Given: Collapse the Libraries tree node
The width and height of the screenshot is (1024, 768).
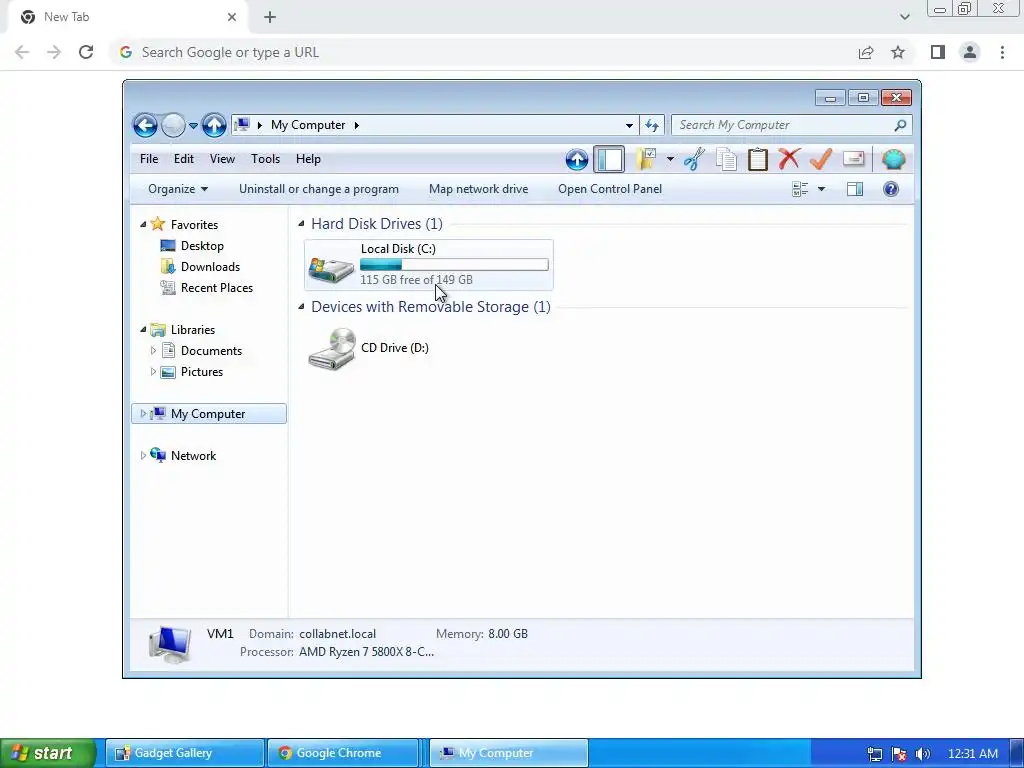Looking at the screenshot, I should click(x=143, y=330).
